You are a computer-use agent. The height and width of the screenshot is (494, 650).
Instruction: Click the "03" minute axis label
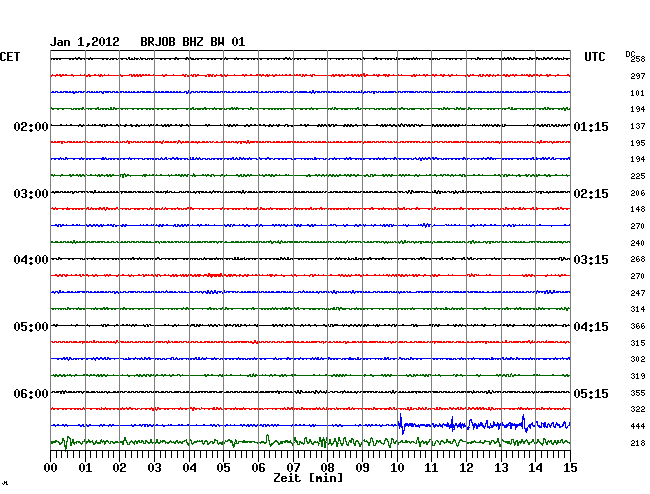point(154,468)
